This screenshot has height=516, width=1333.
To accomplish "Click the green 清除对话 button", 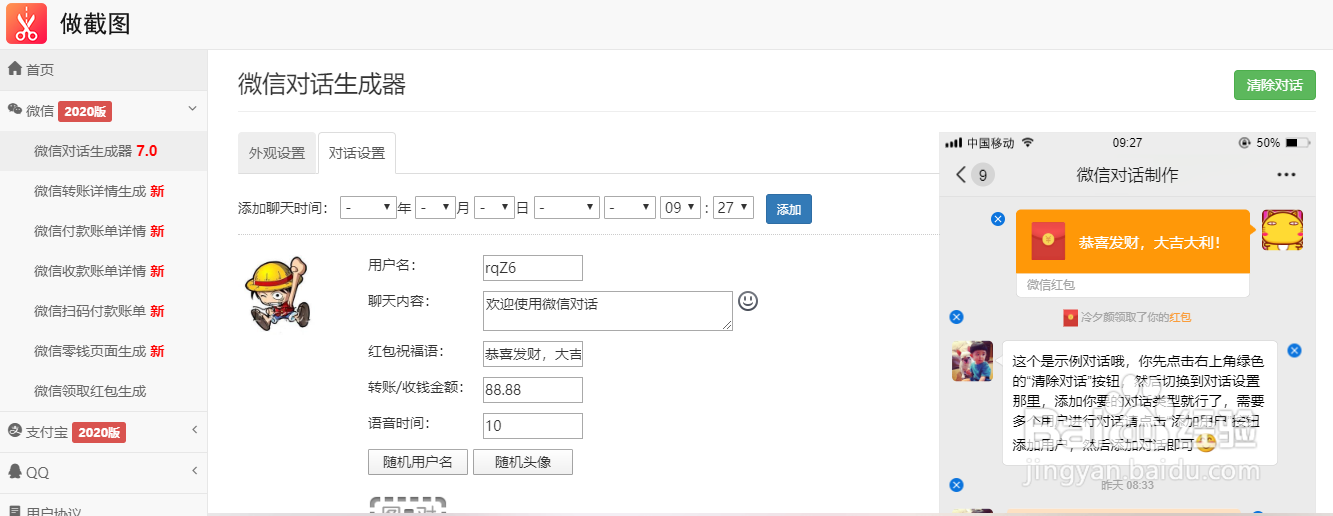I will point(1274,85).
